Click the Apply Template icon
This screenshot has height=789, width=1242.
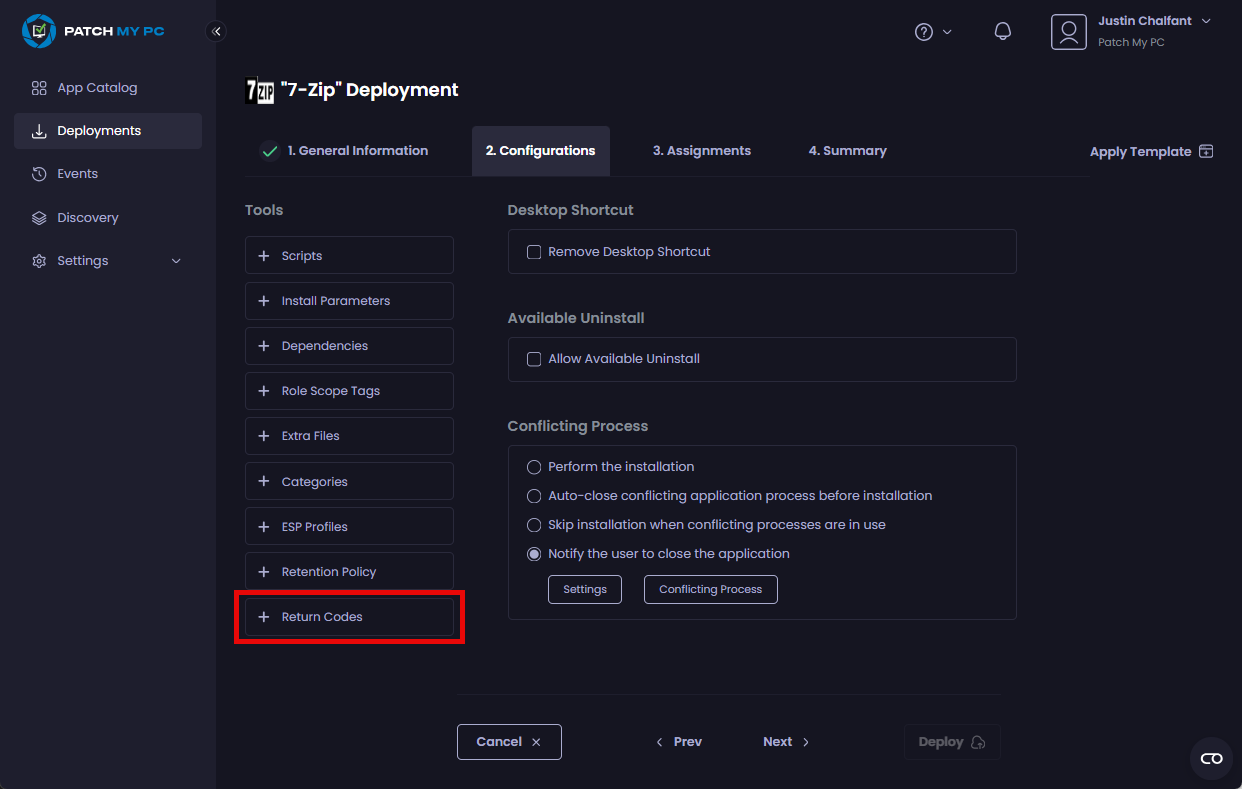[1206, 152]
